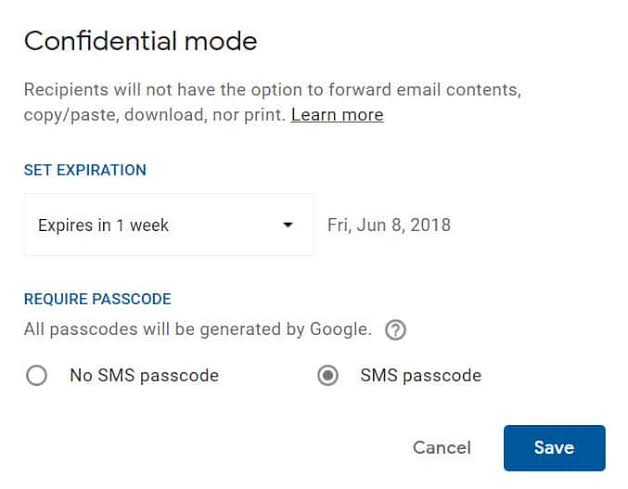628x489 pixels.
Task: Click the Confidential mode dialog title
Action: point(141,41)
